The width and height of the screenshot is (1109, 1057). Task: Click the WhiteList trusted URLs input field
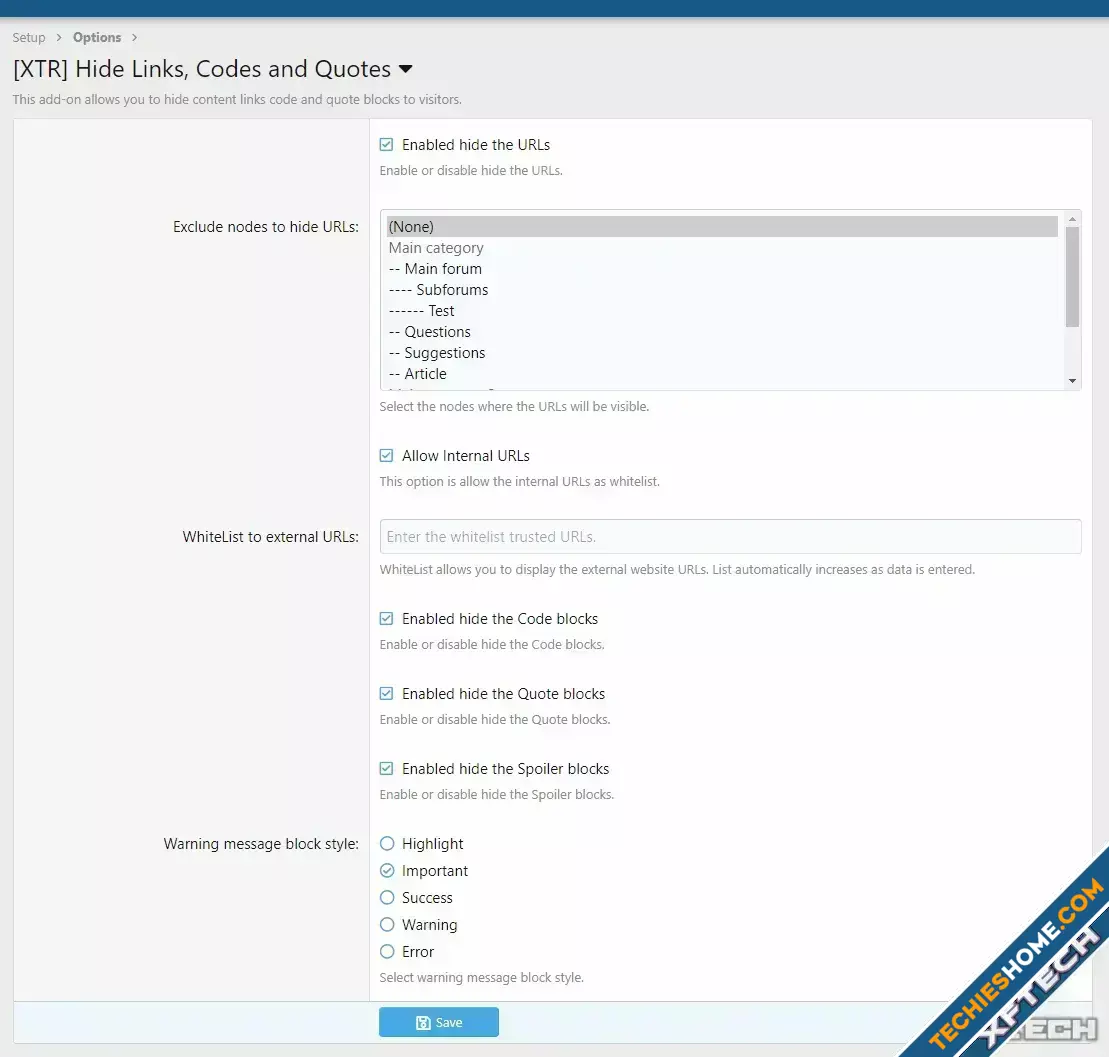click(x=730, y=537)
